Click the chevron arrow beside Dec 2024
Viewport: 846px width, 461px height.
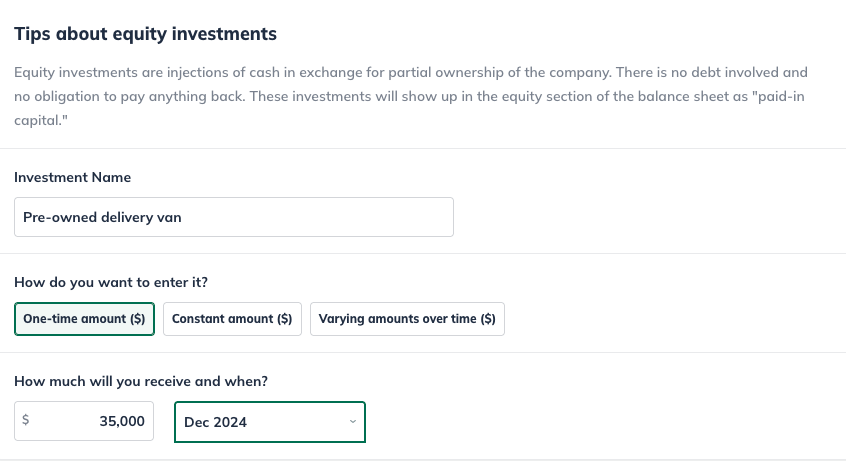pos(352,422)
